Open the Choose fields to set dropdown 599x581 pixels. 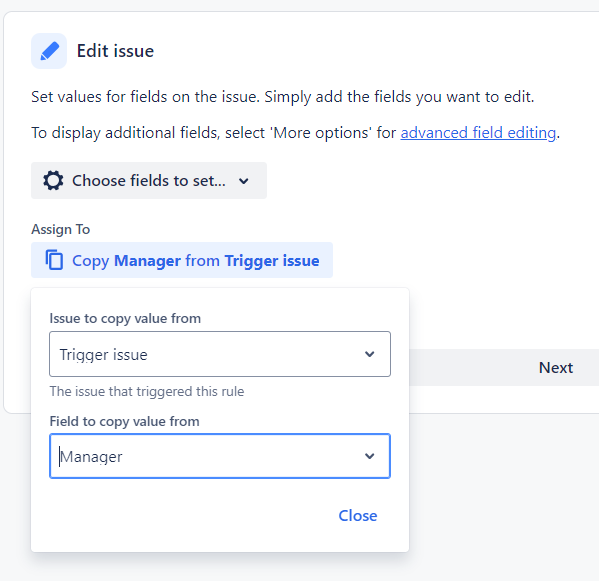(149, 181)
